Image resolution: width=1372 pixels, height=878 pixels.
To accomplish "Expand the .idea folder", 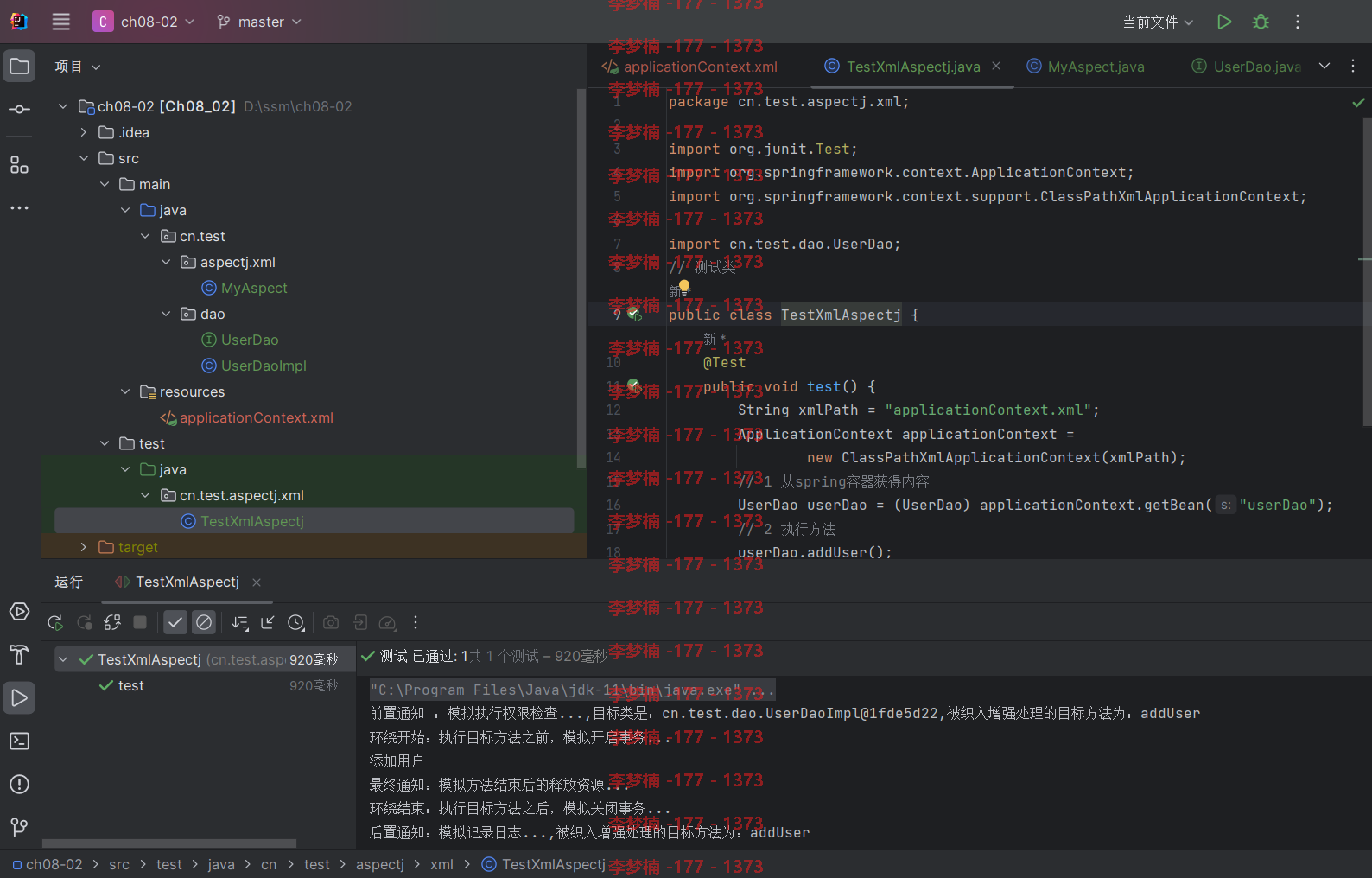I will tap(84, 132).
